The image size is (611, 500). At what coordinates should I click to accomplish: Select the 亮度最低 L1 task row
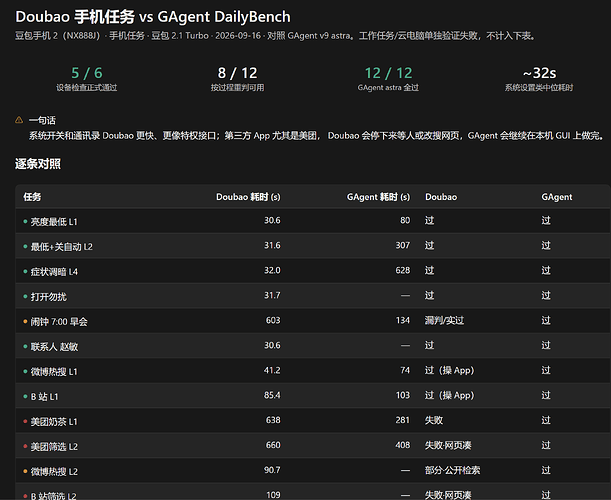coord(313,221)
